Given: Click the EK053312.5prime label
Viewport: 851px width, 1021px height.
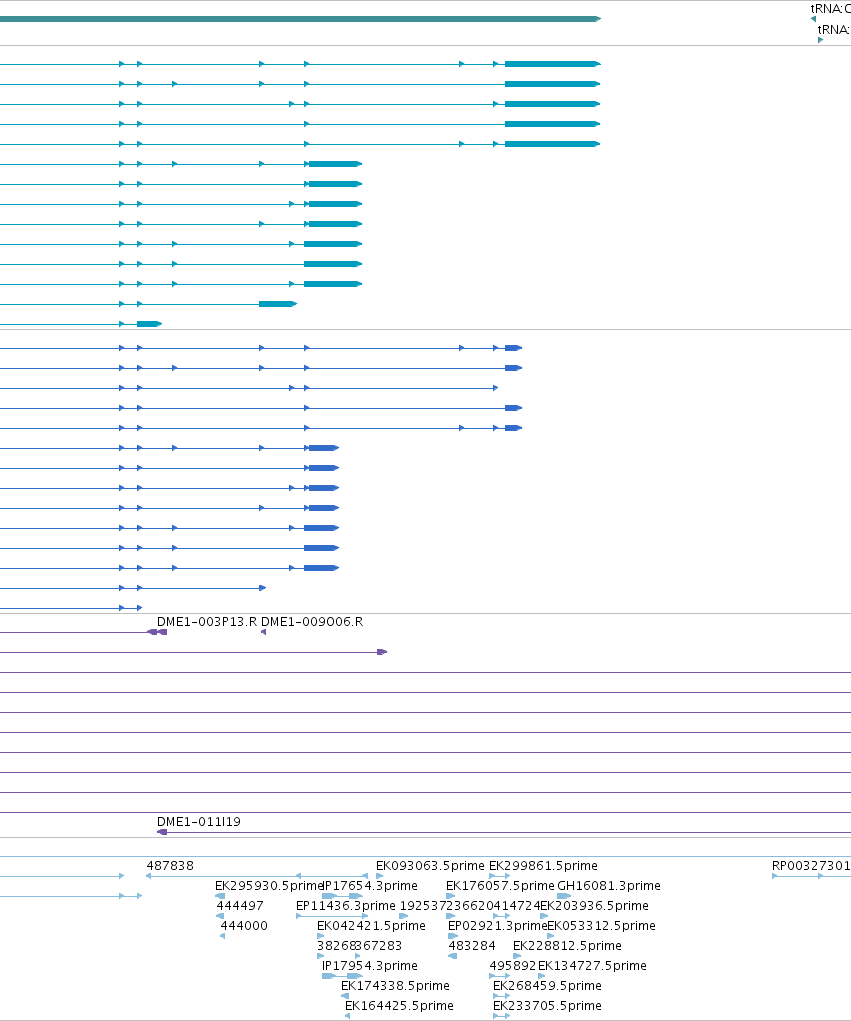Looking at the screenshot, I should coord(602,926).
